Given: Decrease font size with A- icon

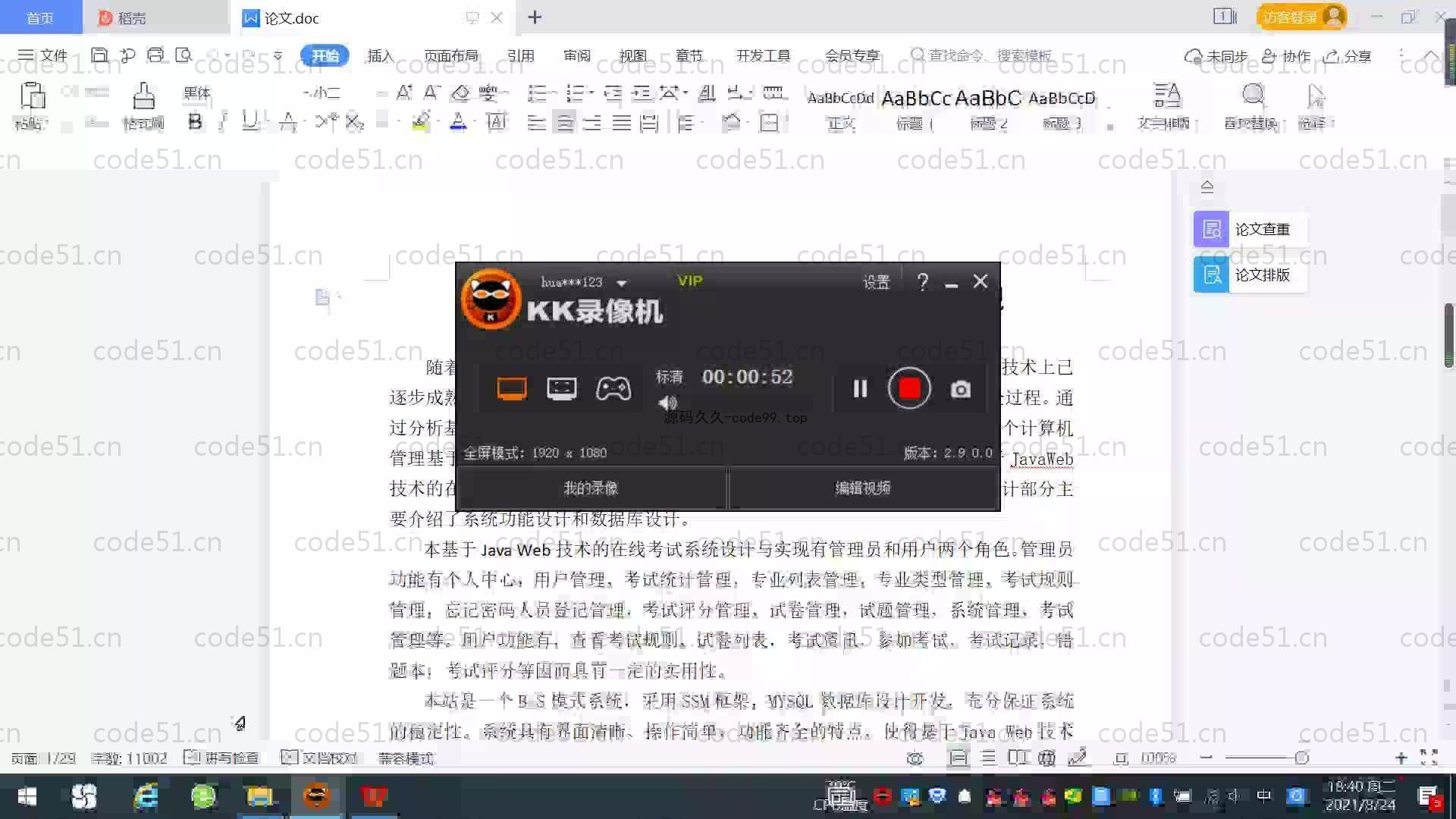Looking at the screenshot, I should [x=431, y=93].
